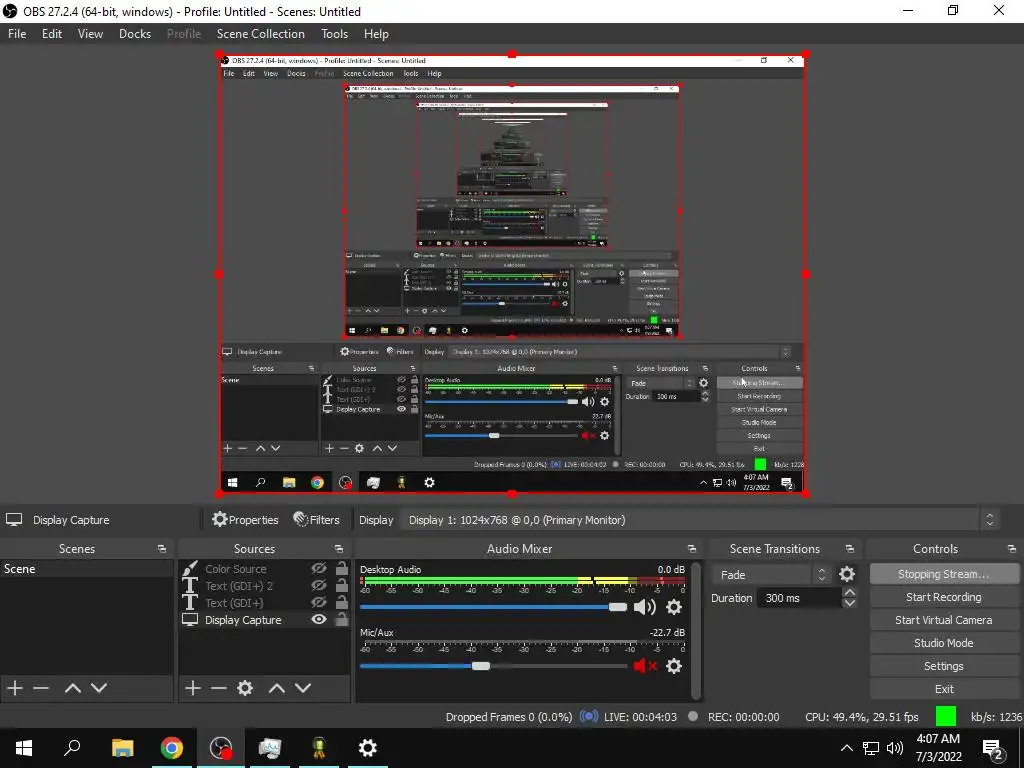Open the Scene Collection menu

click(261, 34)
